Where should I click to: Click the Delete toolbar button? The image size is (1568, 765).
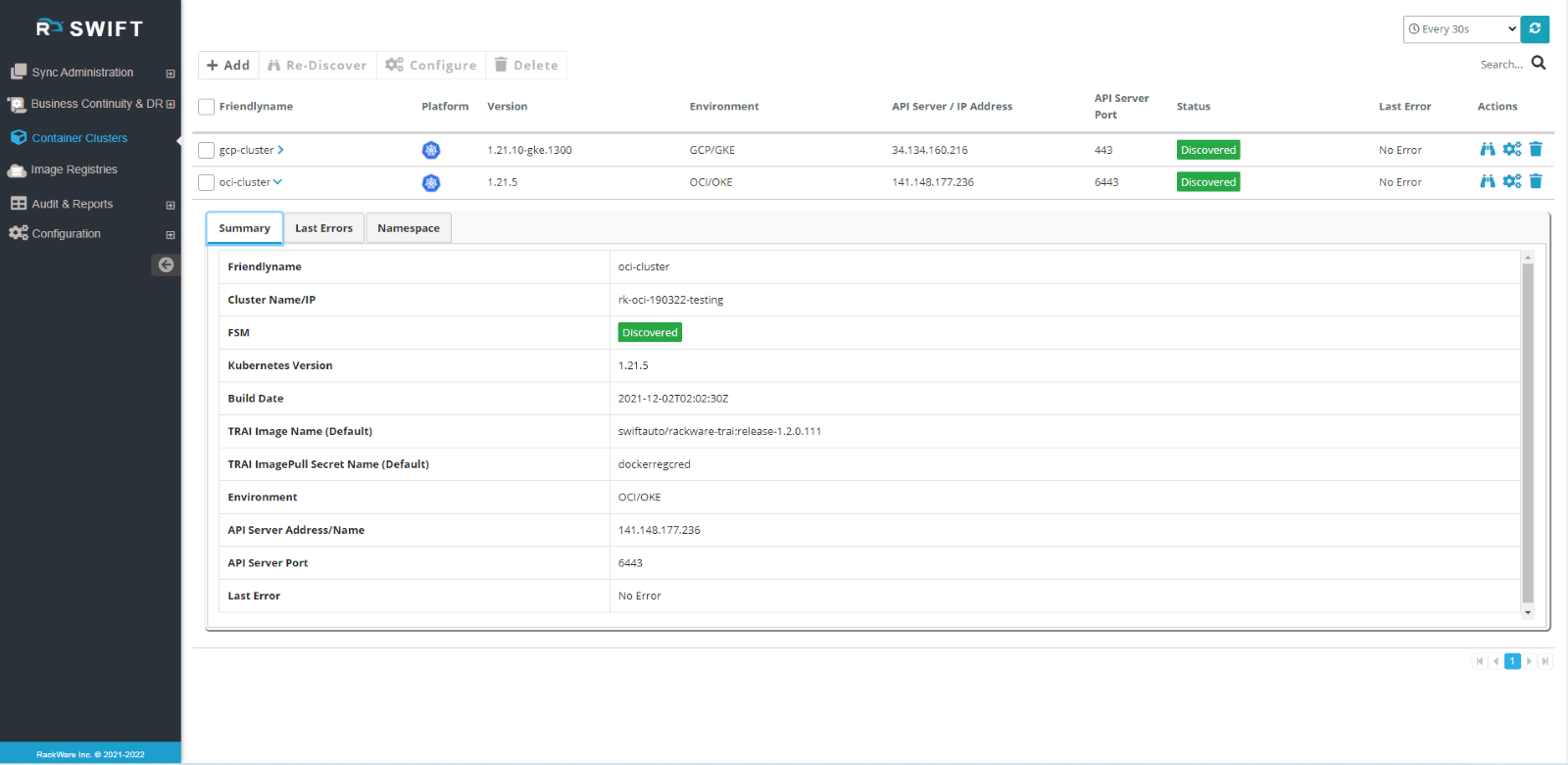[526, 65]
